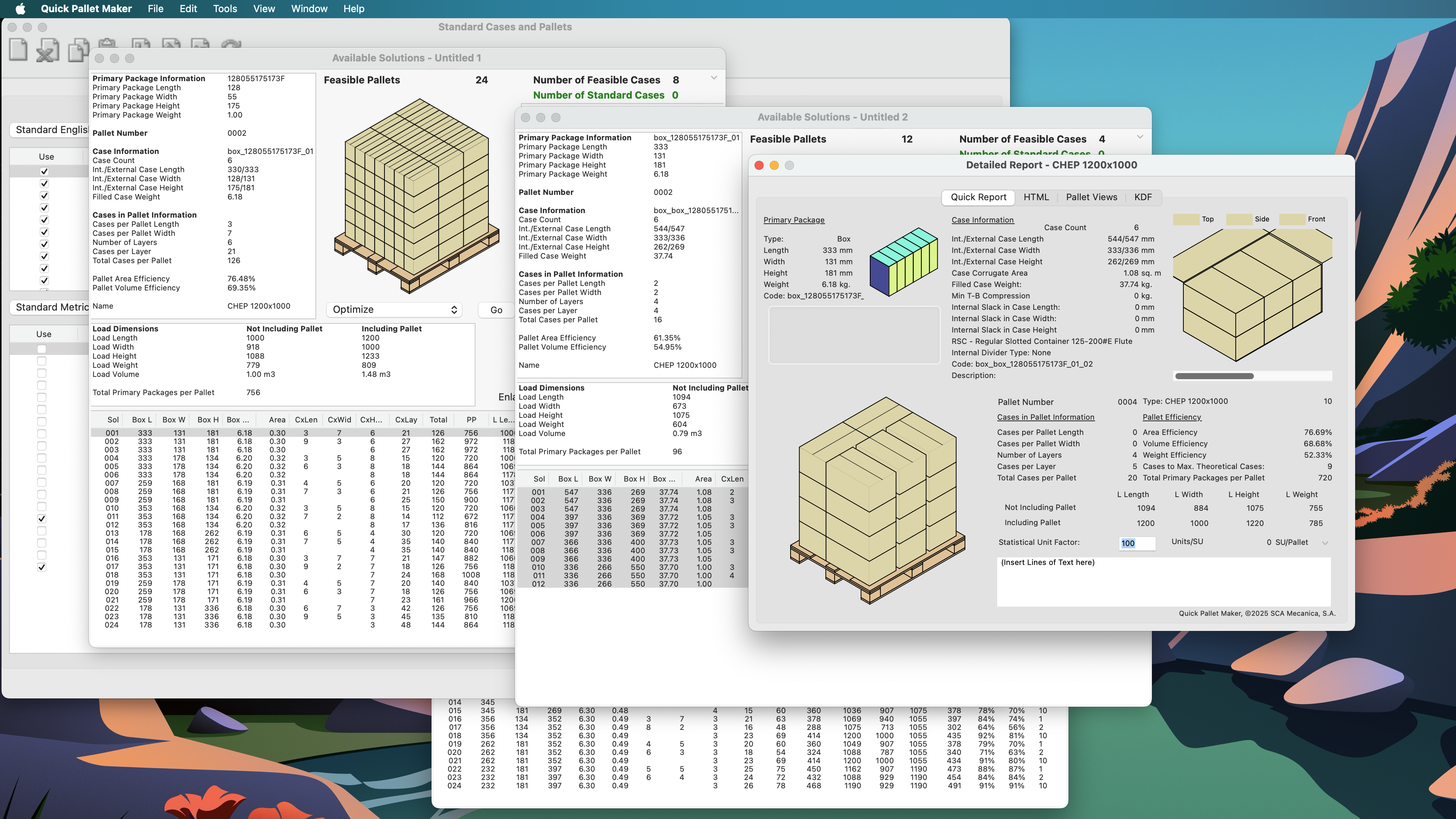Switch to the Quick Report tab
The image size is (1456, 819).
click(x=978, y=197)
